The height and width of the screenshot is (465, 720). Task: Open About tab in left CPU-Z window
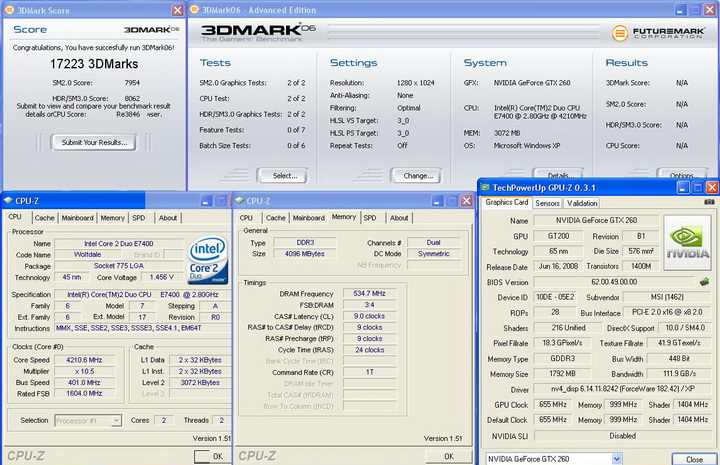168,218
